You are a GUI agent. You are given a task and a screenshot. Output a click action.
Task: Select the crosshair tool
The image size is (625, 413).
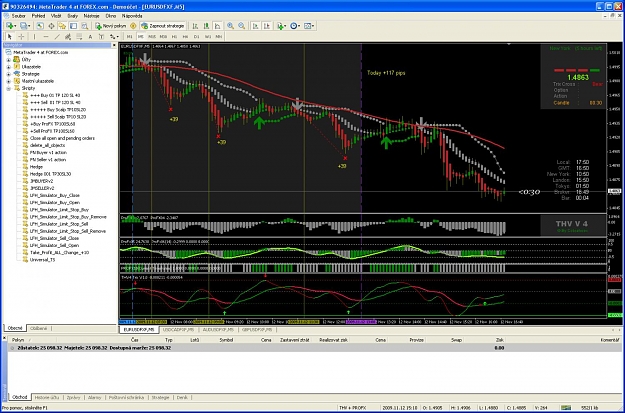pyautogui.click(x=21, y=37)
